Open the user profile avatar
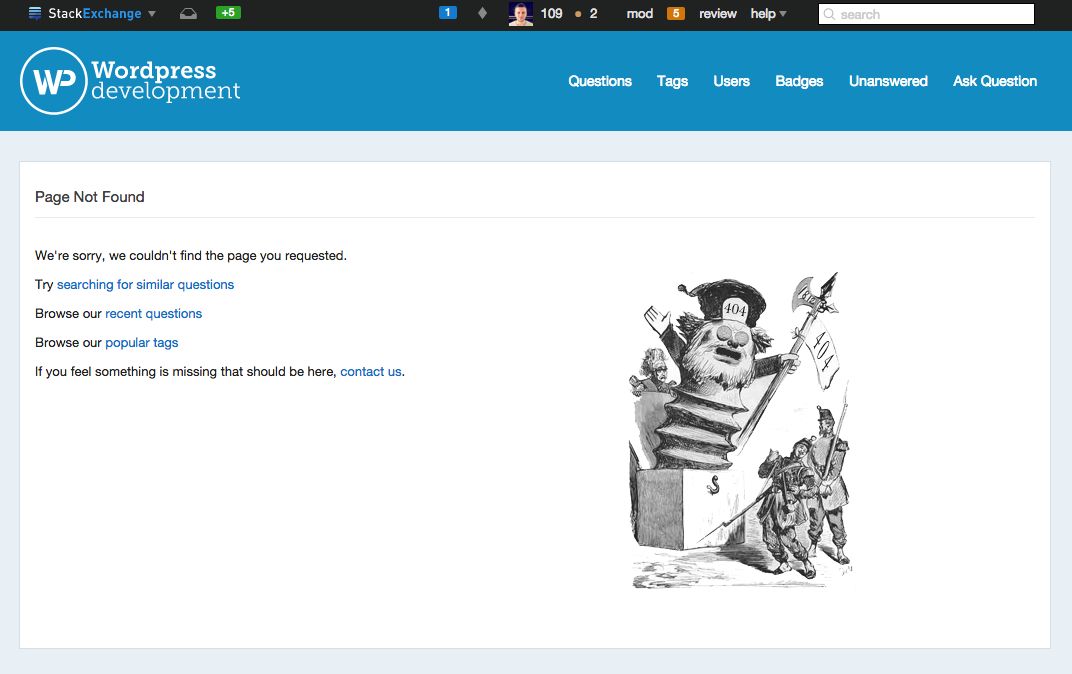This screenshot has width=1072, height=674. [x=521, y=14]
